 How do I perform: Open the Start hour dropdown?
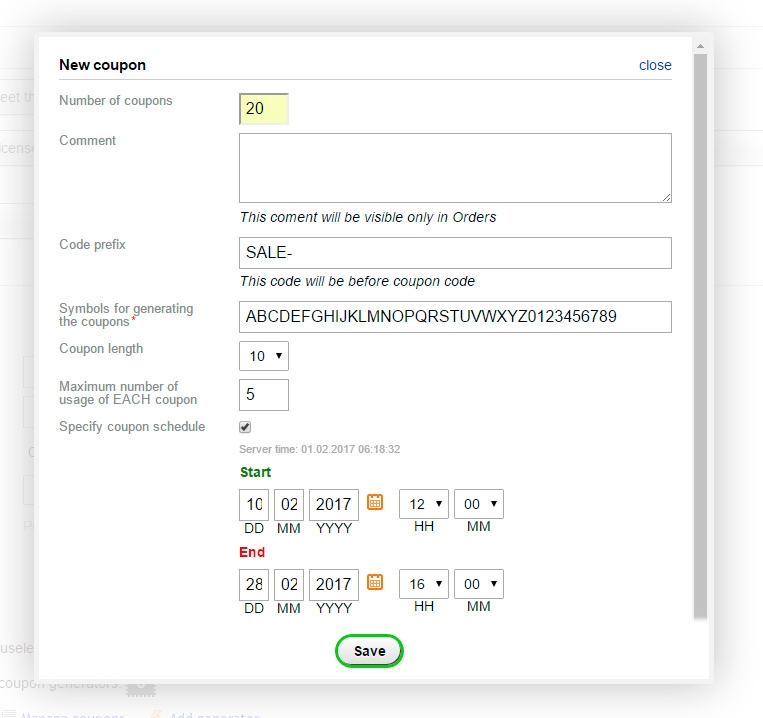coord(423,504)
